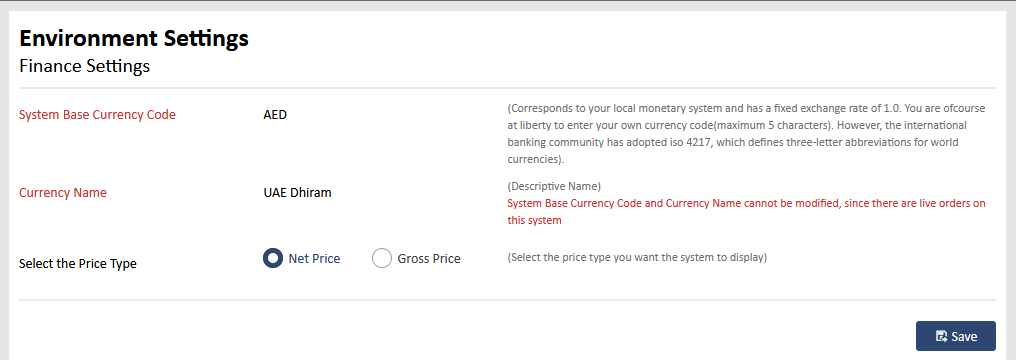Image resolution: width=1016 pixels, height=360 pixels.
Task: Click the floppy disk icon in Save
Action: pyautogui.click(x=941, y=336)
